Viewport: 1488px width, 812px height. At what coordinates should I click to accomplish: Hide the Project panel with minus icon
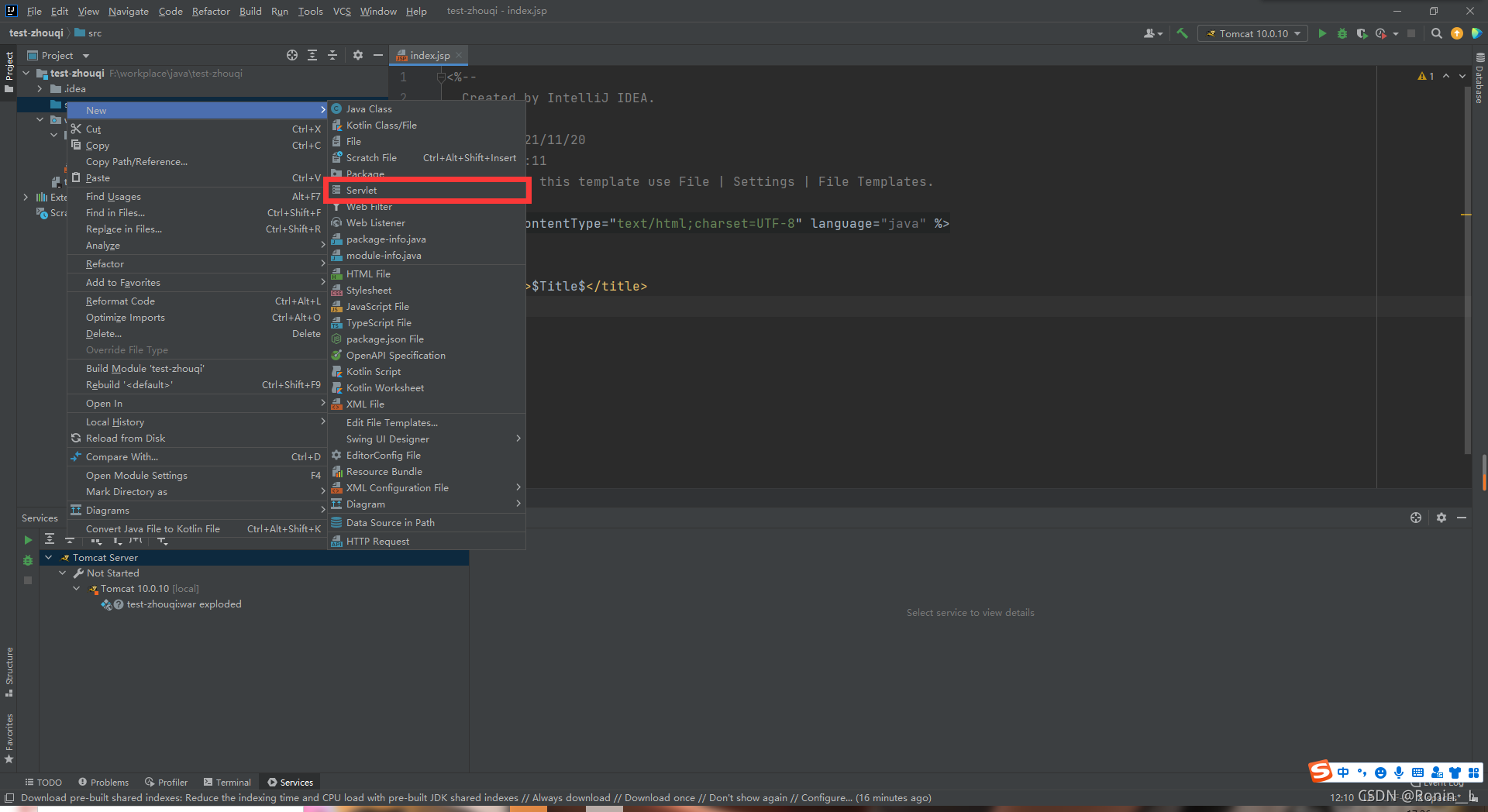[378, 55]
